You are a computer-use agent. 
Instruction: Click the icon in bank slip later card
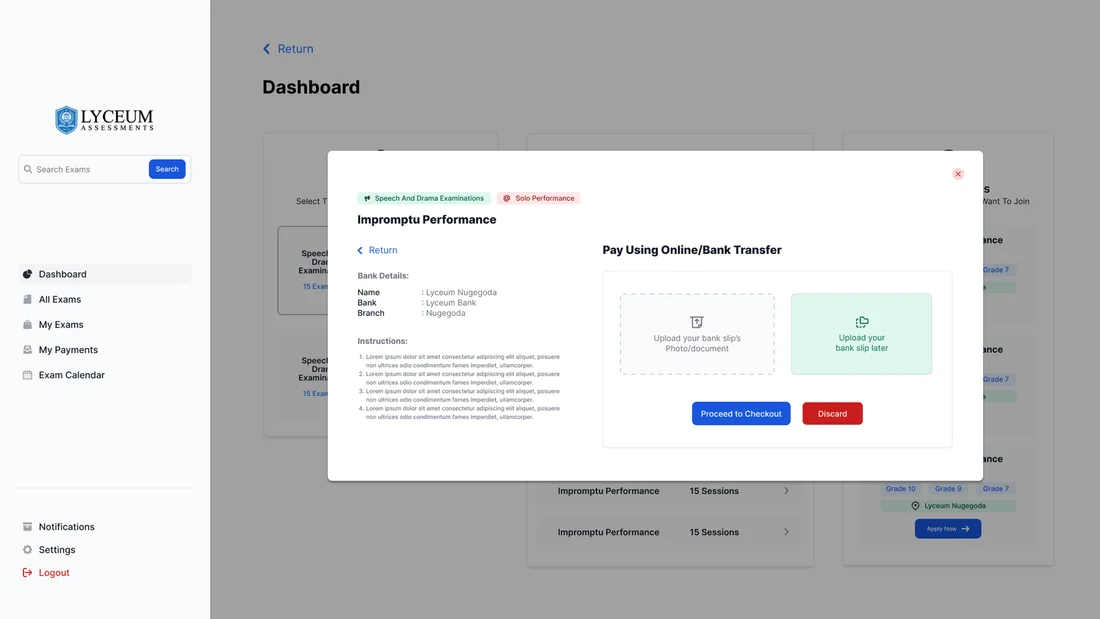tap(861, 322)
